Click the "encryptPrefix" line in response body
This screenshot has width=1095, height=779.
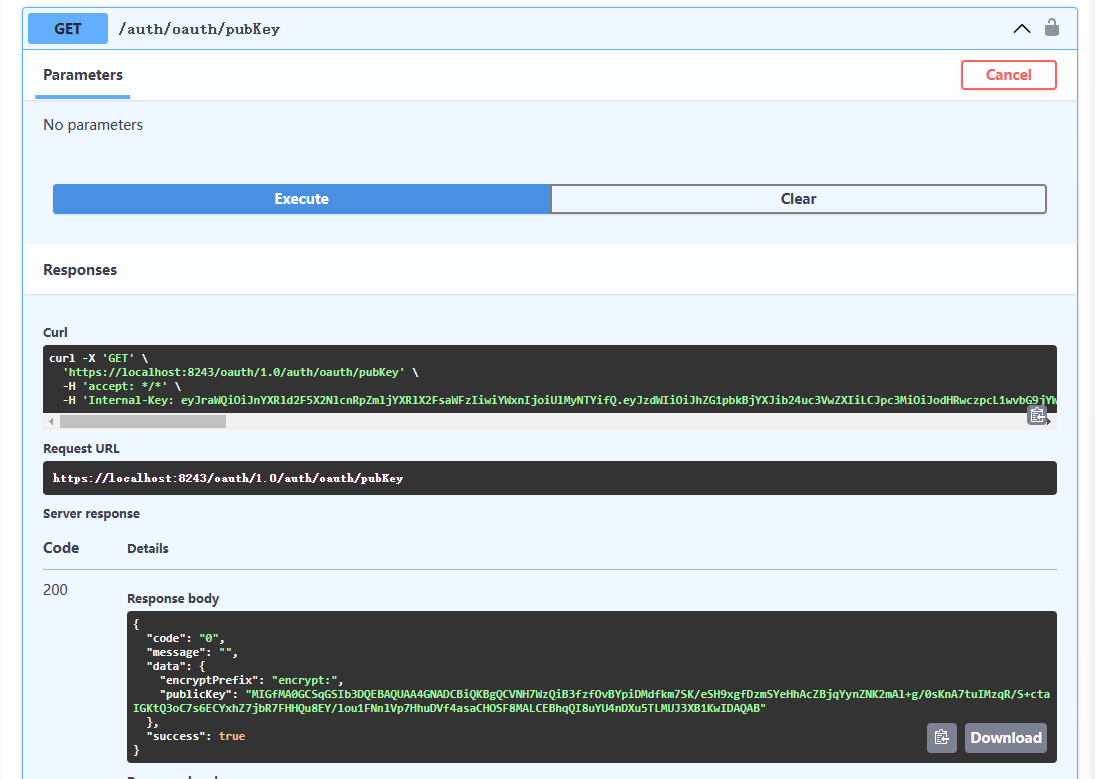coord(251,680)
